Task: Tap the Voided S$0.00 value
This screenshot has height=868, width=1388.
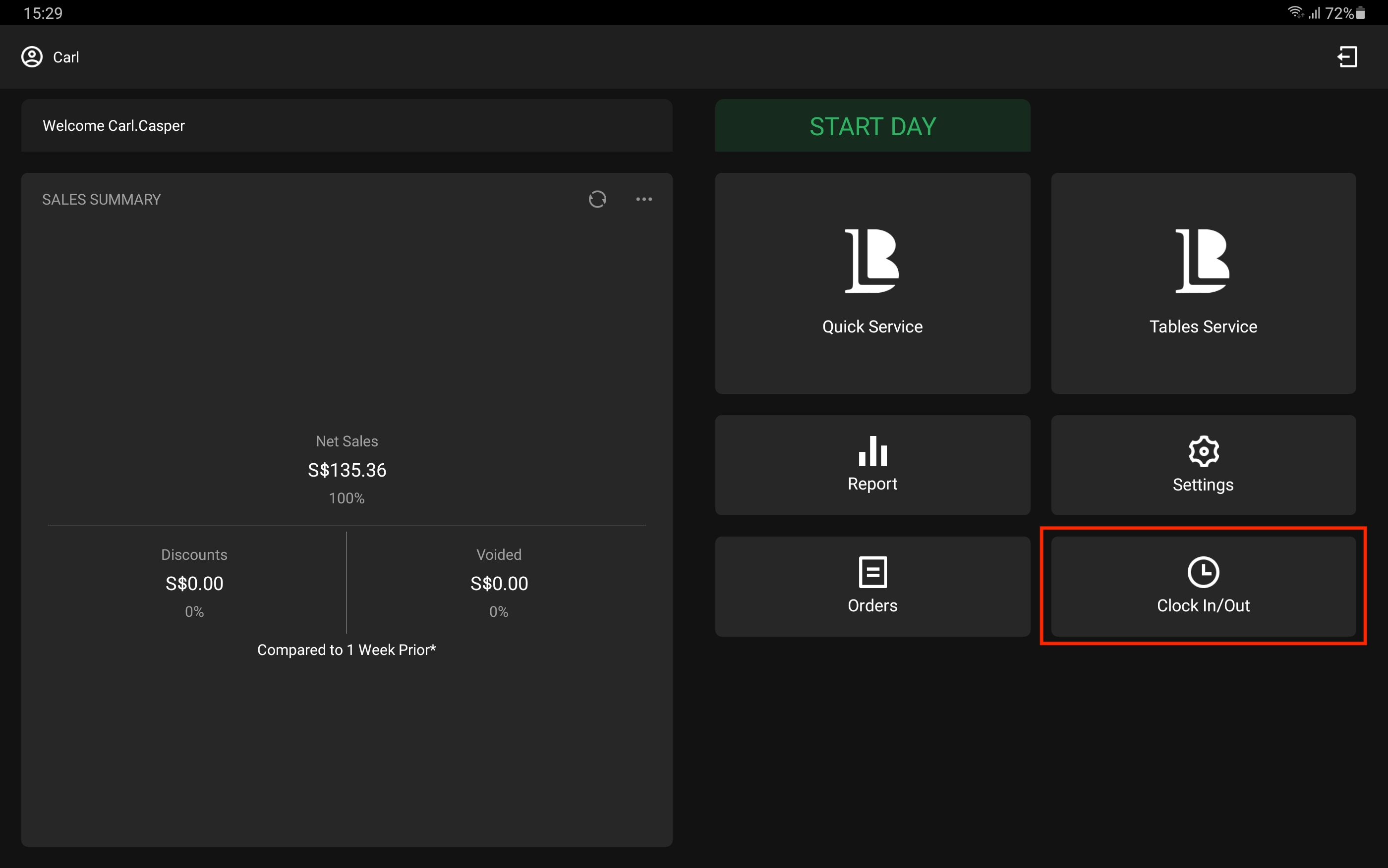Action: click(499, 583)
